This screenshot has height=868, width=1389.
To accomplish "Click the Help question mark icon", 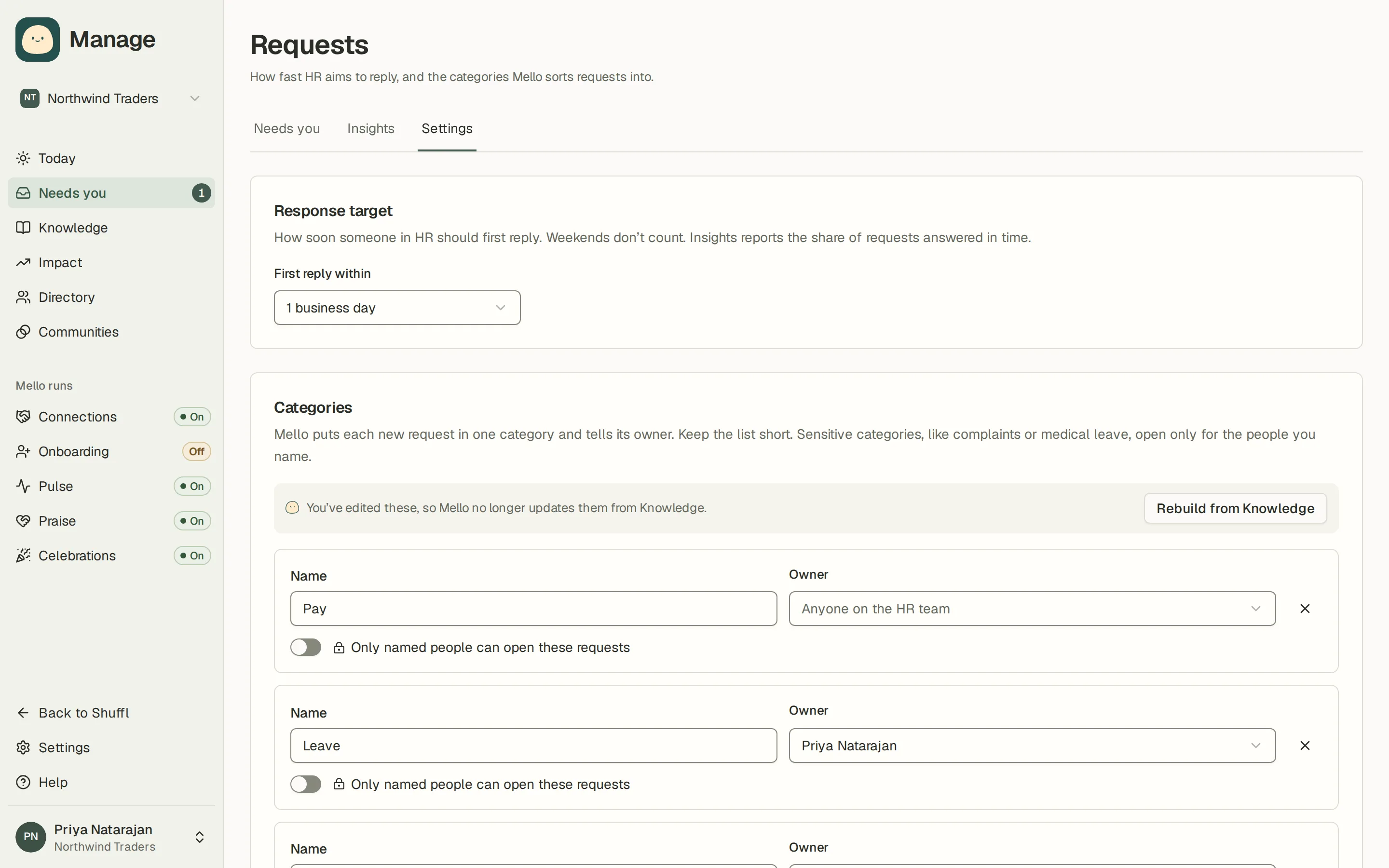I will [23, 782].
